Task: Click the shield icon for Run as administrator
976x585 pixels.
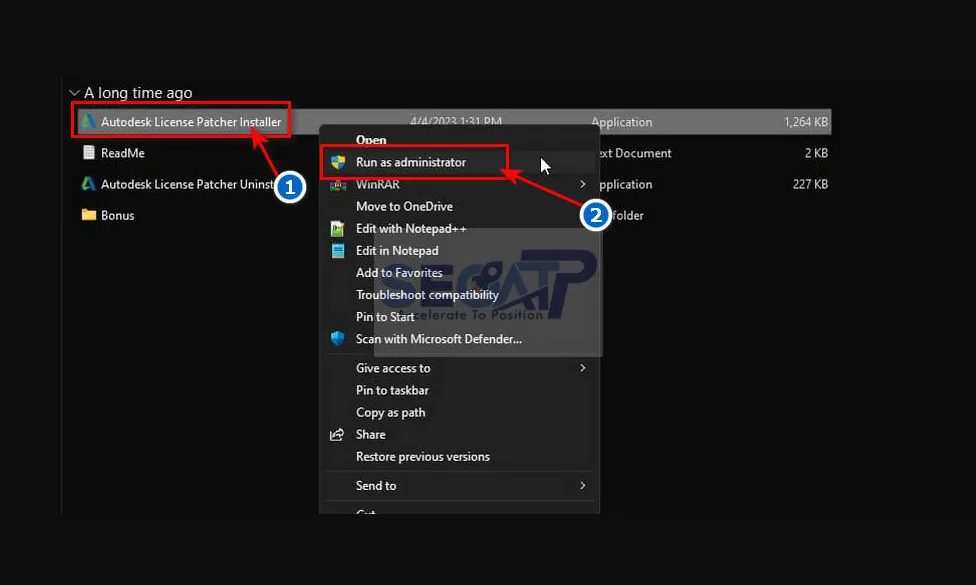Action: pos(338,162)
